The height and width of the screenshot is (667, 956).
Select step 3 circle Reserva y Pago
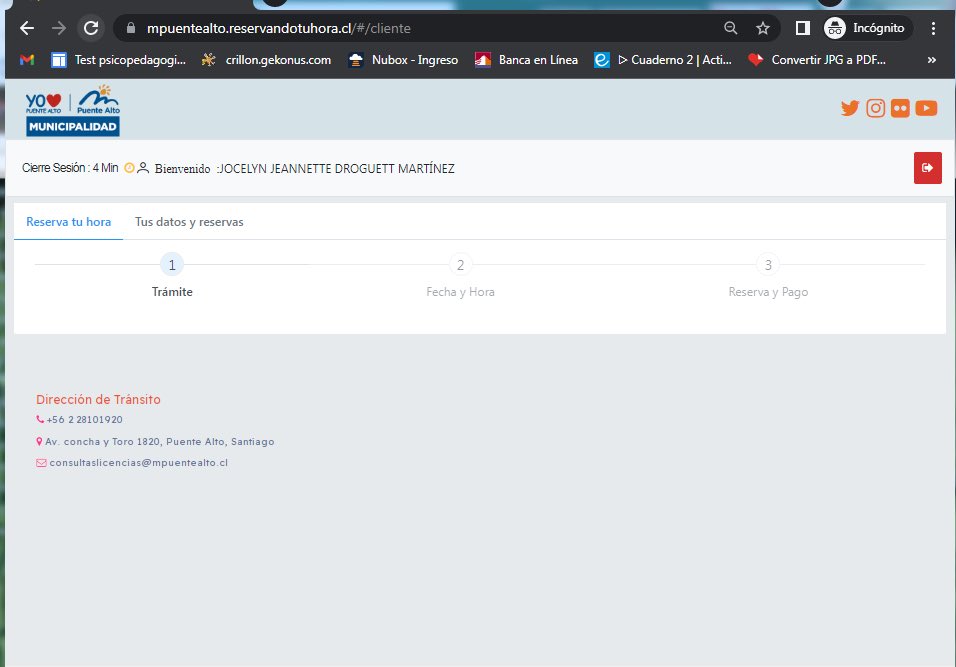click(768, 265)
